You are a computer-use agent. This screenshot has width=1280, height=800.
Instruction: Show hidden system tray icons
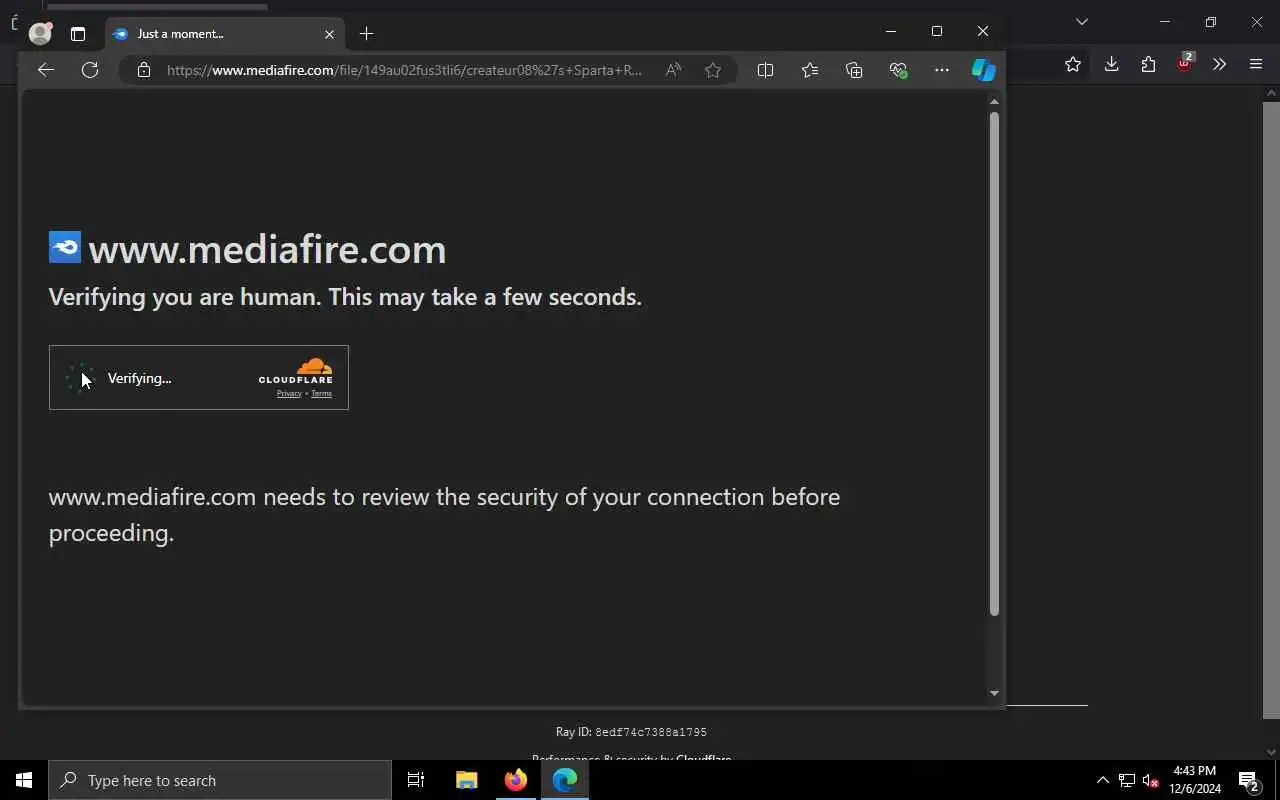tap(1103, 780)
